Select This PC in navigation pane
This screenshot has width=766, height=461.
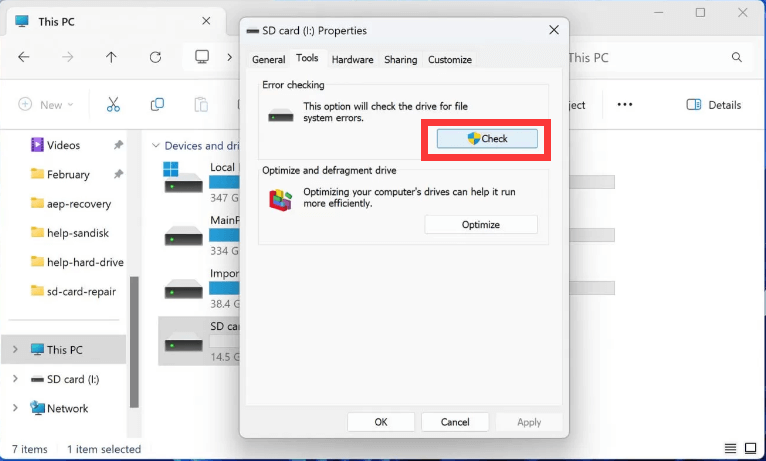[x=64, y=350]
